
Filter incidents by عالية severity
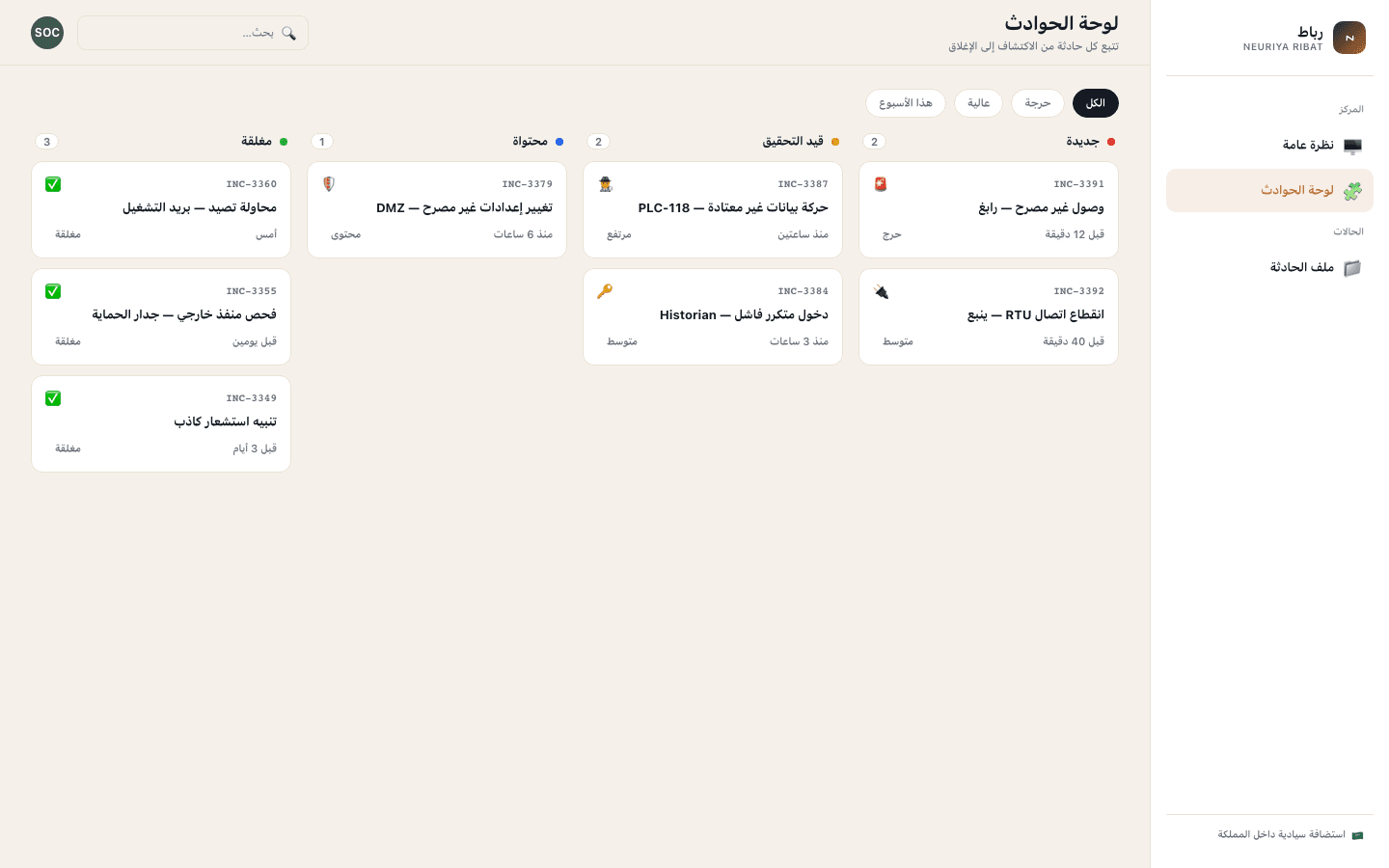coord(979,103)
